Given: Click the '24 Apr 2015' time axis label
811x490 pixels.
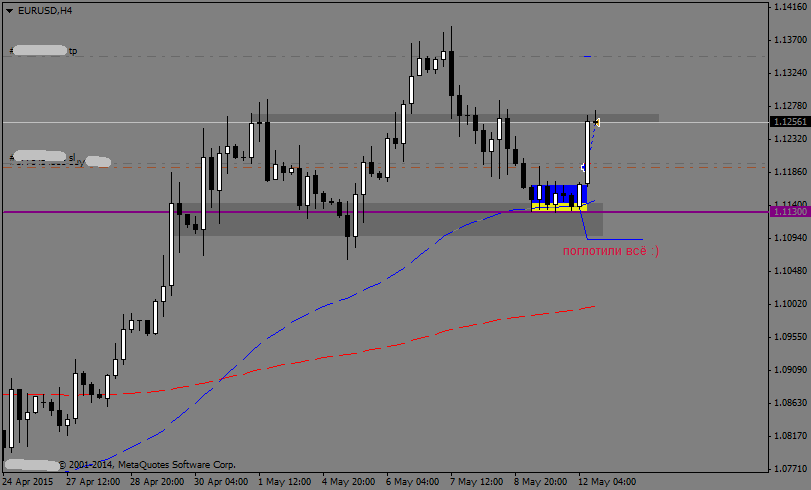Looking at the screenshot, I should [27, 482].
